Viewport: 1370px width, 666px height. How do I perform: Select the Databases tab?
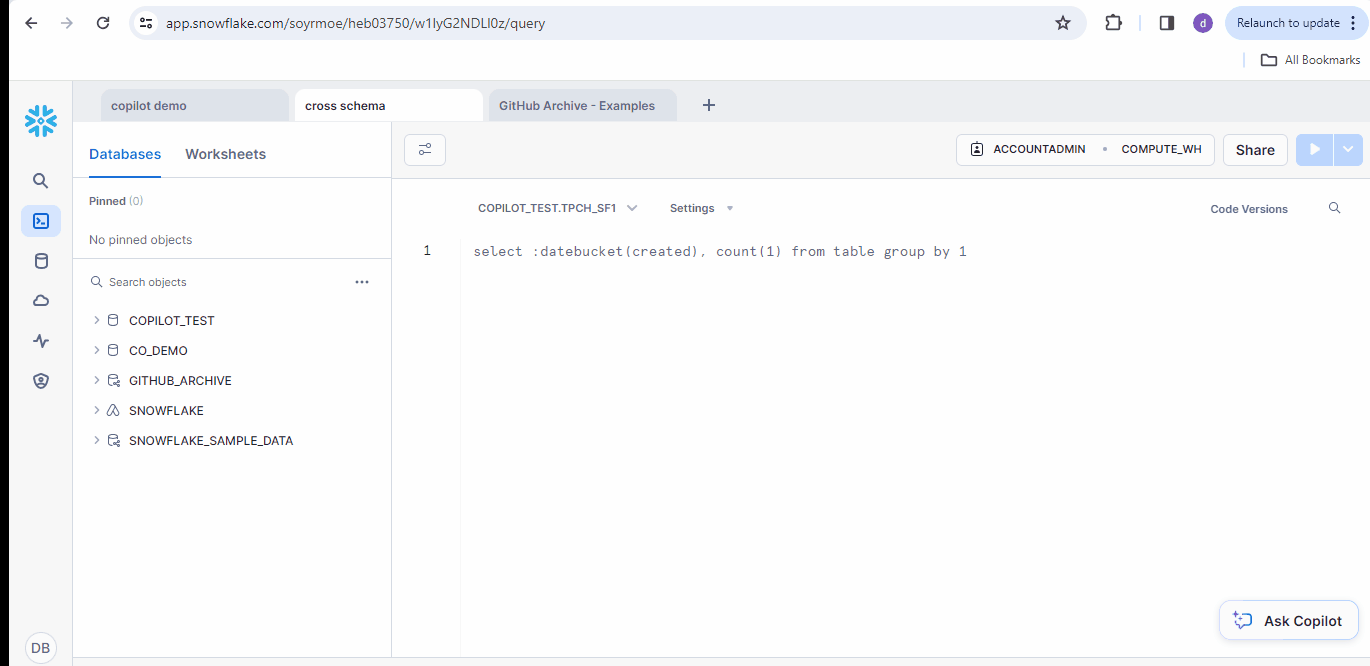click(x=125, y=155)
